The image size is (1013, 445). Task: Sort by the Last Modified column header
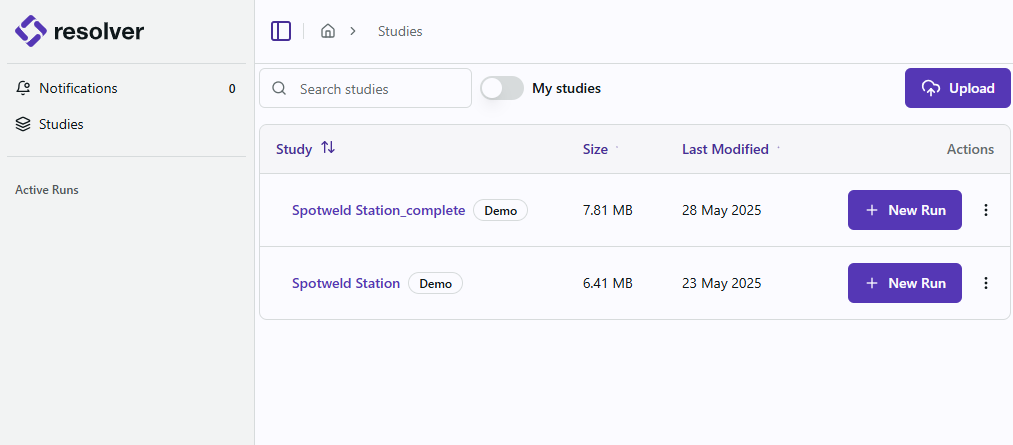(x=726, y=149)
